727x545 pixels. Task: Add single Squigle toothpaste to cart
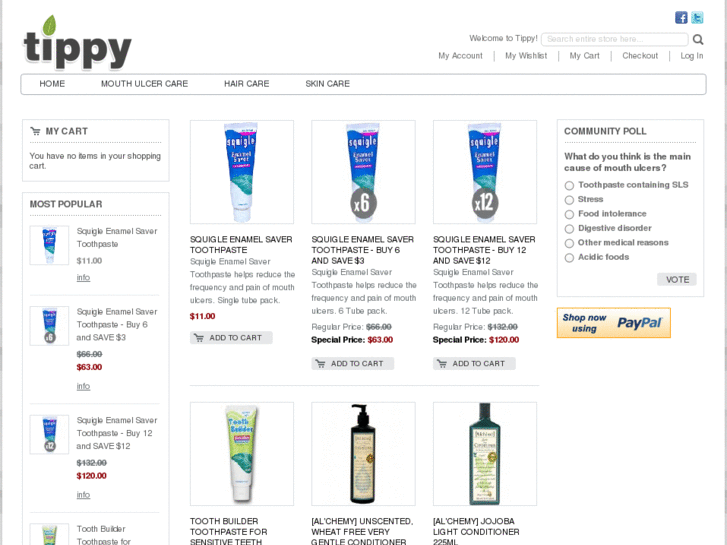click(x=231, y=338)
